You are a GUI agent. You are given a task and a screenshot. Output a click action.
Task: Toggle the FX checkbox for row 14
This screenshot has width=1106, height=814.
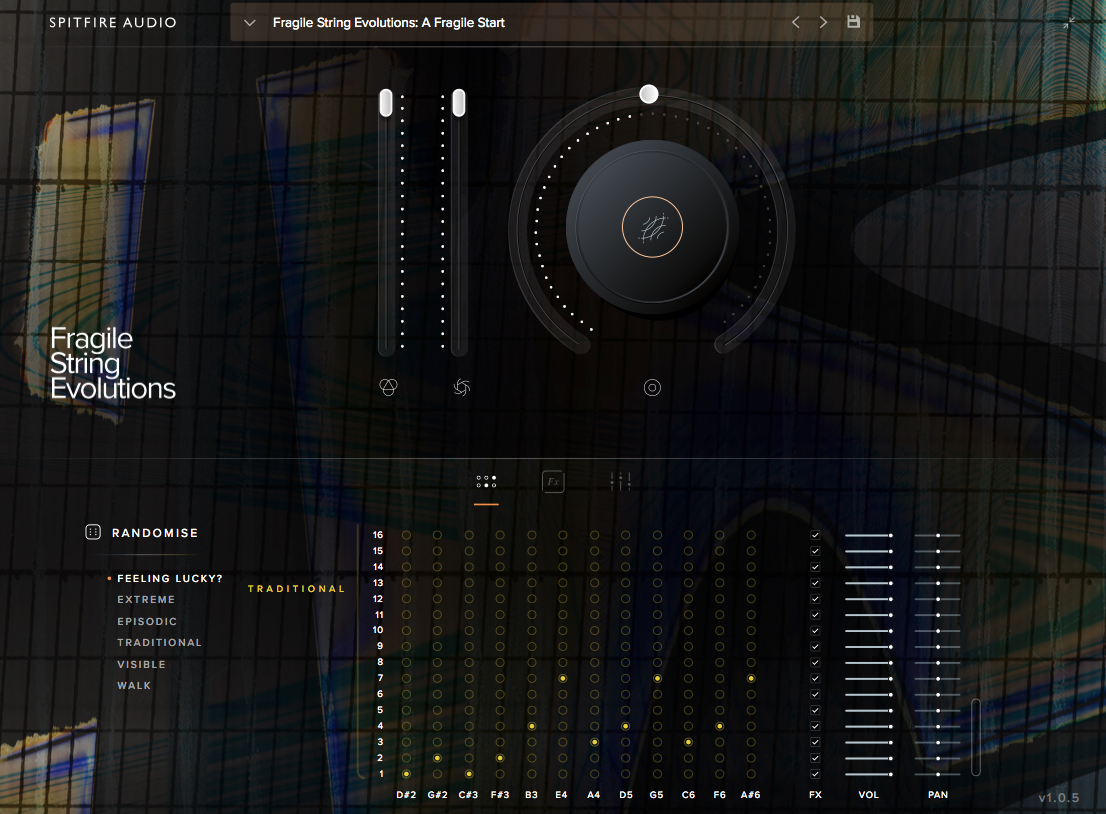(815, 567)
